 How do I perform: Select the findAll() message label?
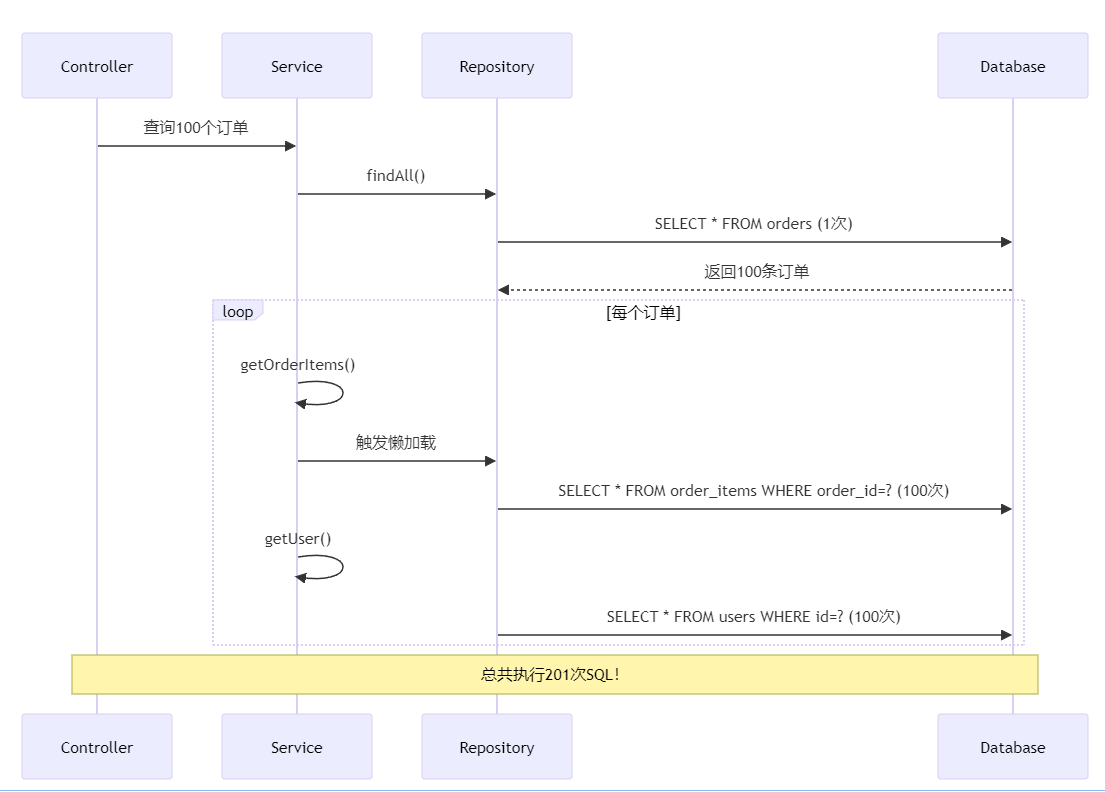point(396,176)
